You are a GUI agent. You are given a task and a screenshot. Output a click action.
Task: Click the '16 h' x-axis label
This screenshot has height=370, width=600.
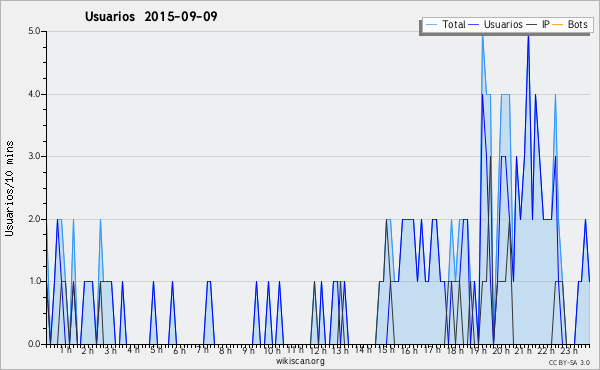click(409, 350)
